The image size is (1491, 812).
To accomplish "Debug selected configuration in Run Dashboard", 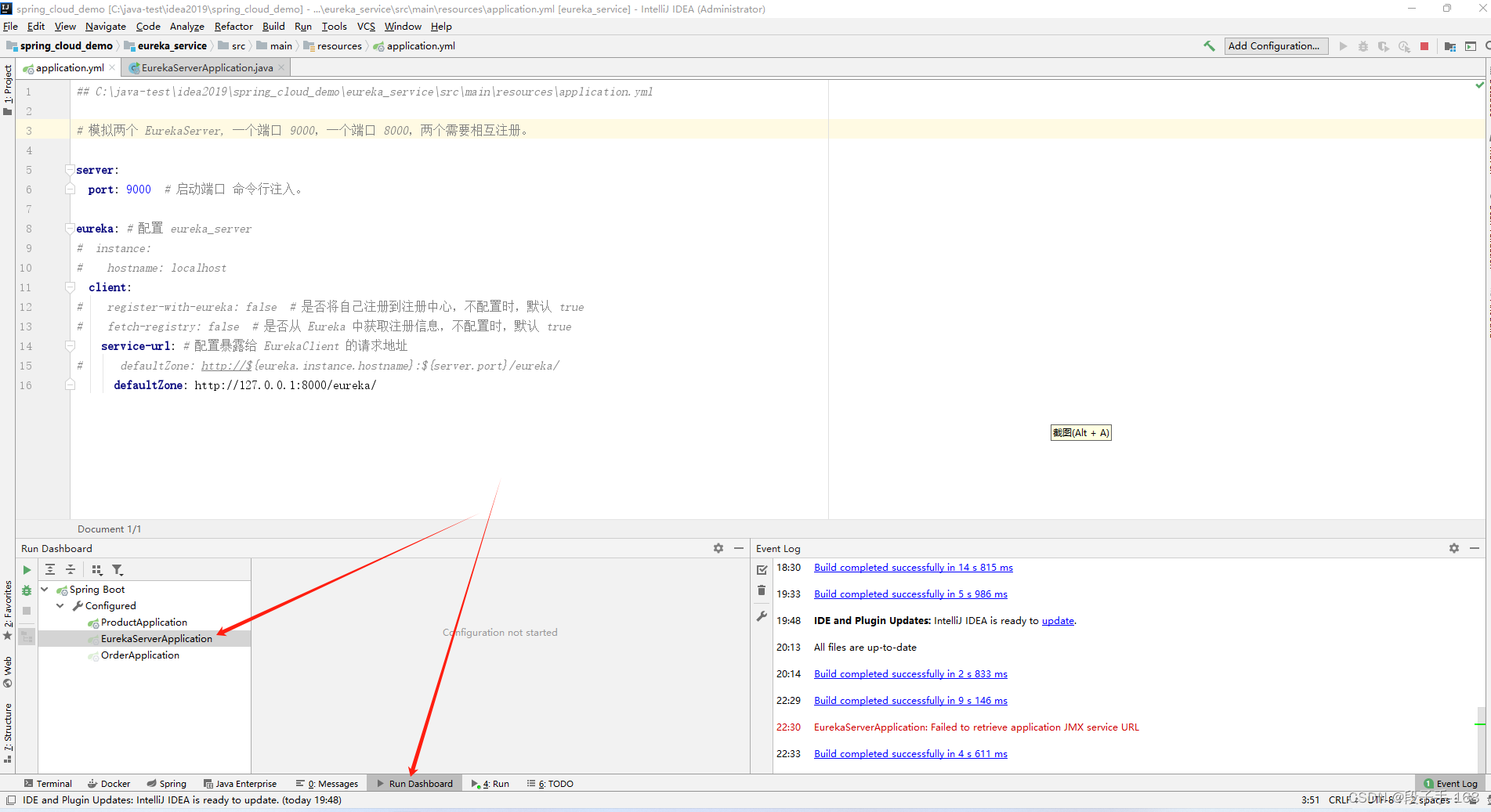I will coord(27,590).
